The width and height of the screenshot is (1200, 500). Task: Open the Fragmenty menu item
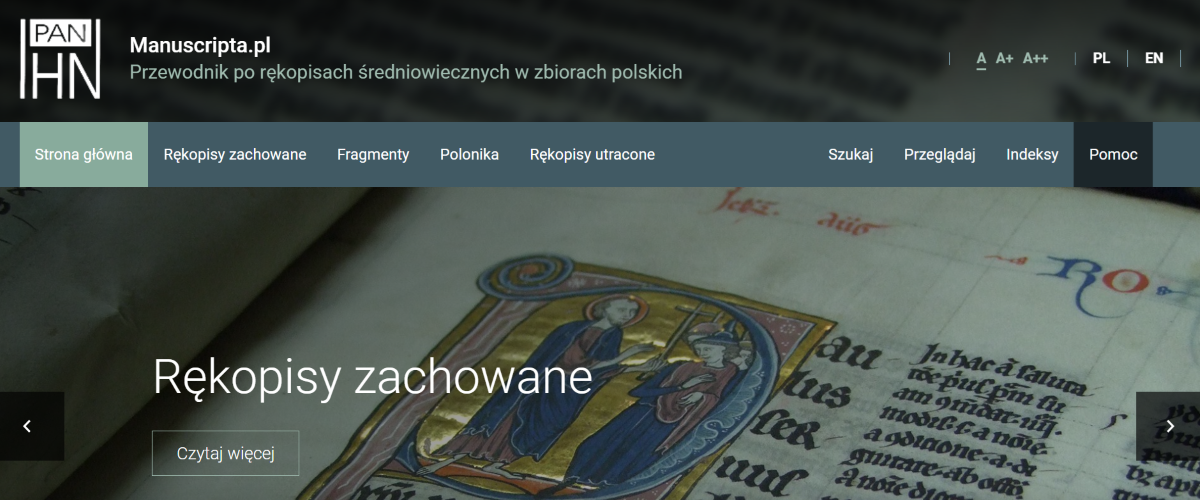pyautogui.click(x=373, y=154)
